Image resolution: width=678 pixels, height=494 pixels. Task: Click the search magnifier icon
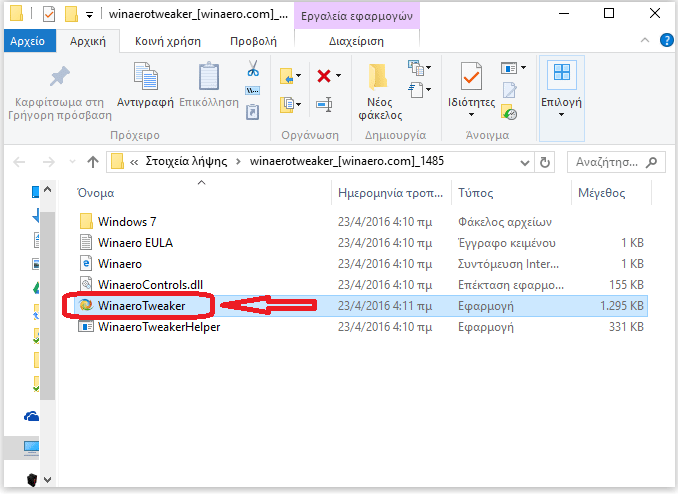click(651, 162)
